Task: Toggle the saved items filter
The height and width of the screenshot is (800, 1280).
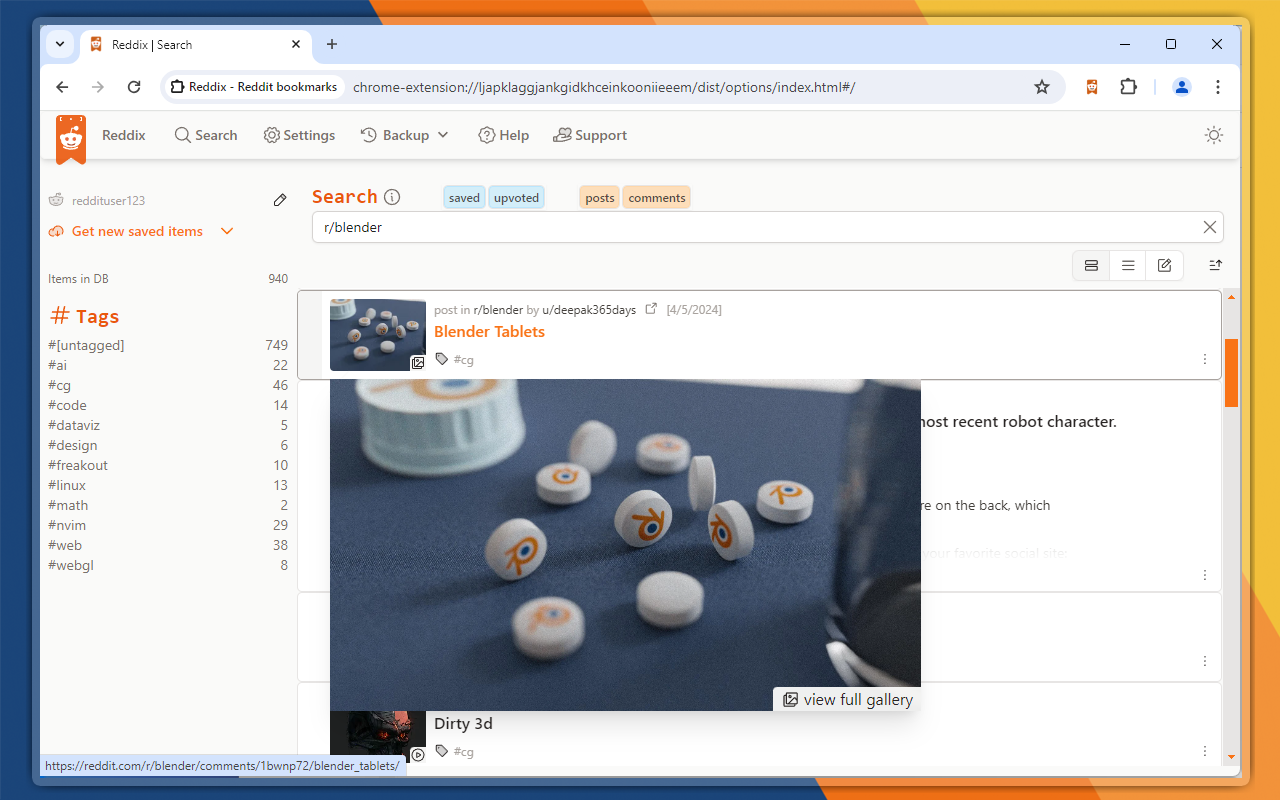Action: coord(464,197)
